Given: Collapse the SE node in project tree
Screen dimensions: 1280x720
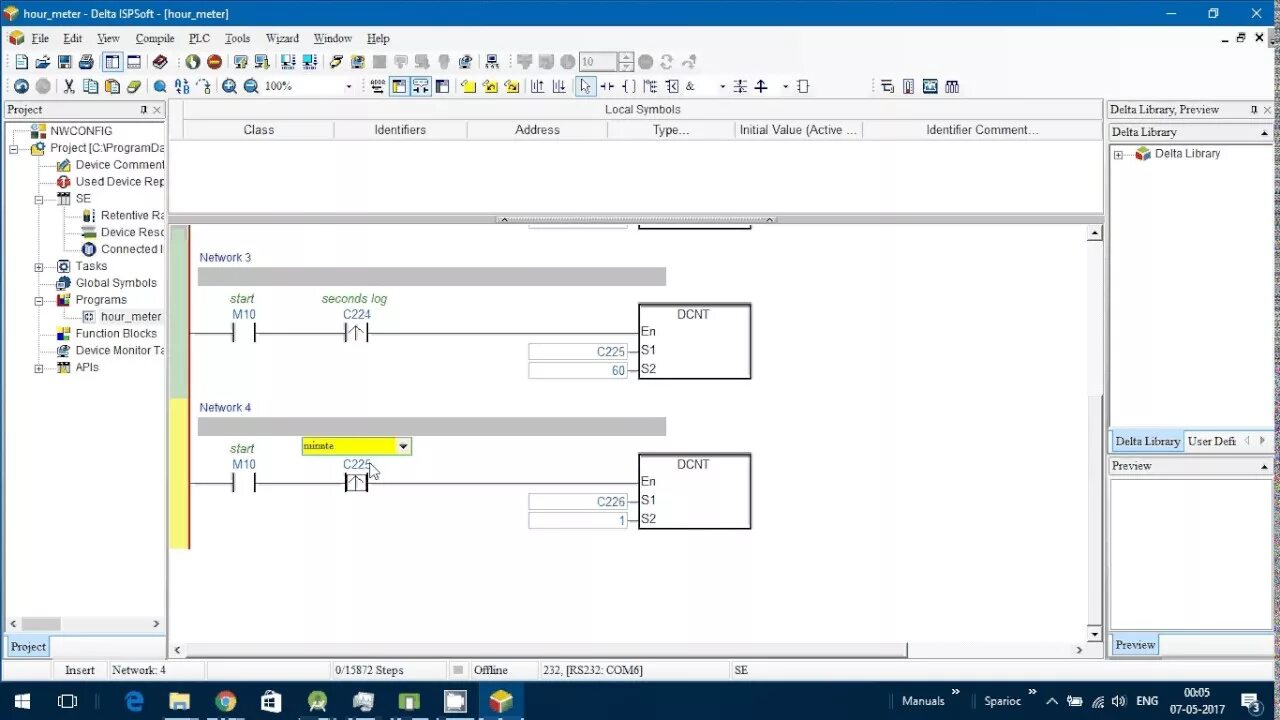Looking at the screenshot, I should [39, 199].
